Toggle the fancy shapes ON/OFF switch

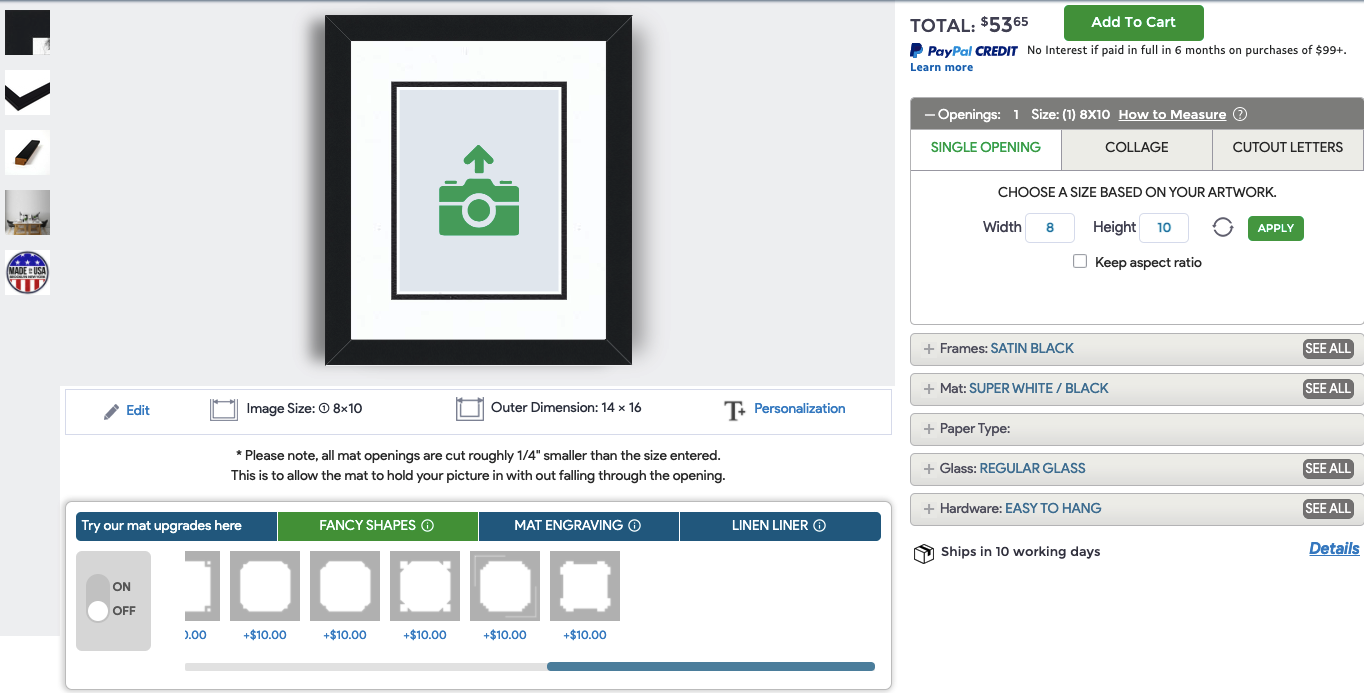click(98, 599)
